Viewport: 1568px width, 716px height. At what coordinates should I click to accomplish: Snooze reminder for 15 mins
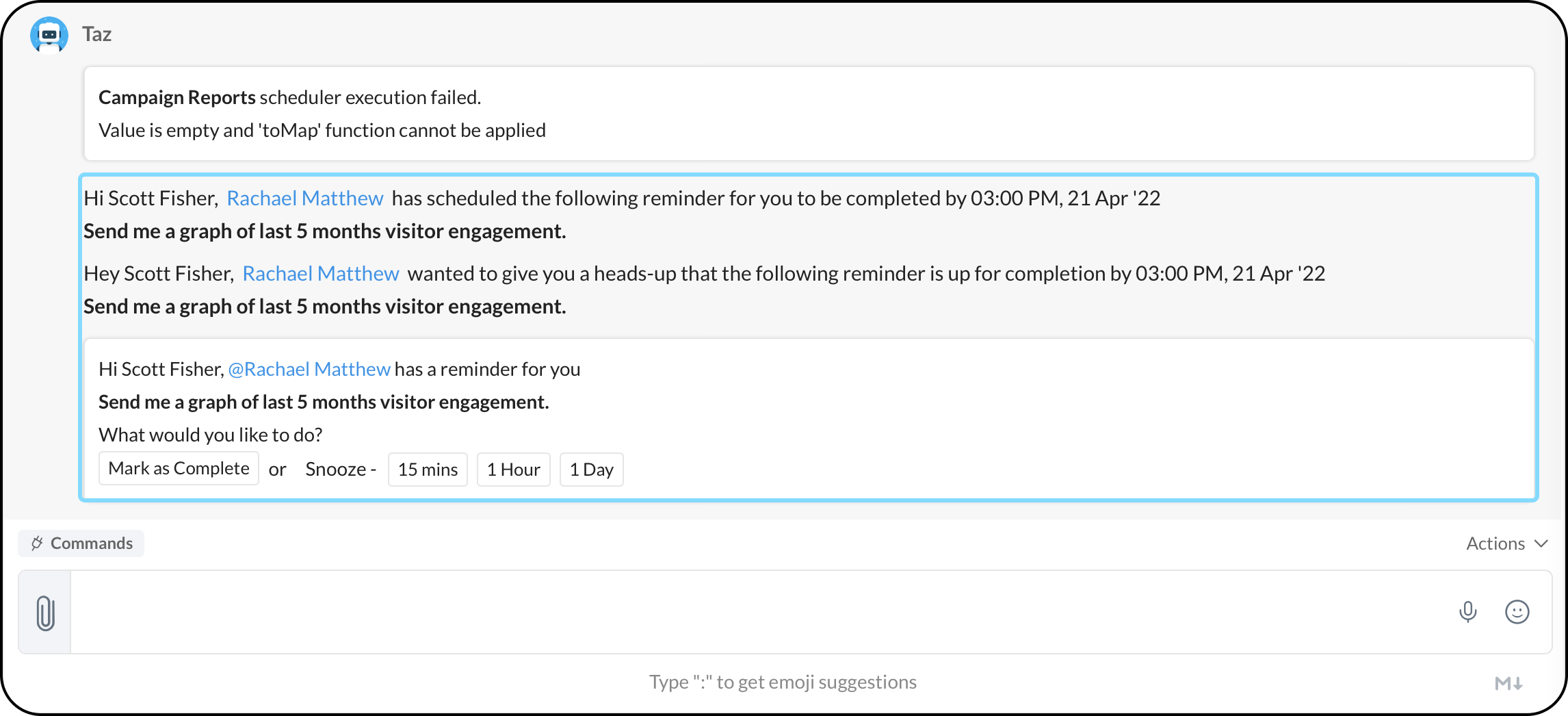pyautogui.click(x=428, y=470)
